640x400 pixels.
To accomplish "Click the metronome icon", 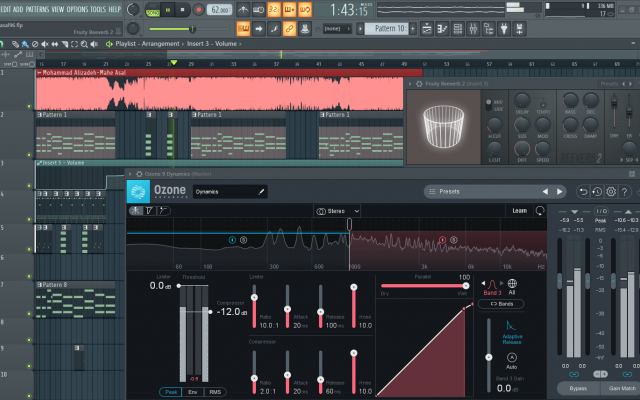I will [x=243, y=9].
